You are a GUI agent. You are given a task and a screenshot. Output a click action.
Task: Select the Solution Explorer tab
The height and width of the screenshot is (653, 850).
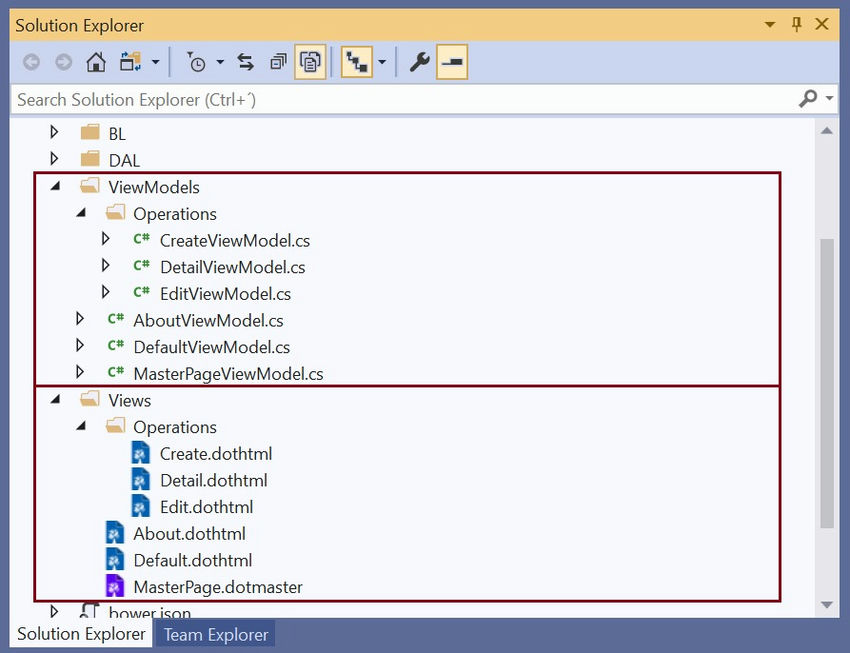80,634
